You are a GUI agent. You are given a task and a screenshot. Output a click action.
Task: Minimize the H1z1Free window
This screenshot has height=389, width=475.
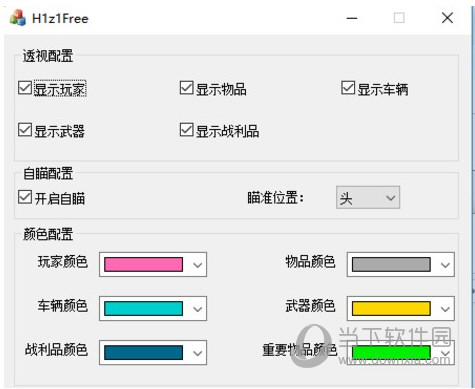point(352,18)
